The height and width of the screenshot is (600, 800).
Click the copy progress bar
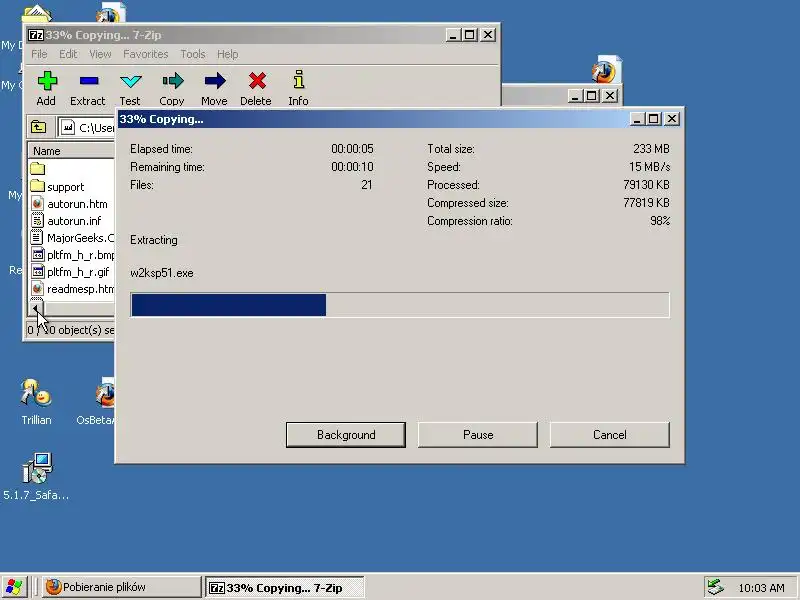tap(400, 305)
